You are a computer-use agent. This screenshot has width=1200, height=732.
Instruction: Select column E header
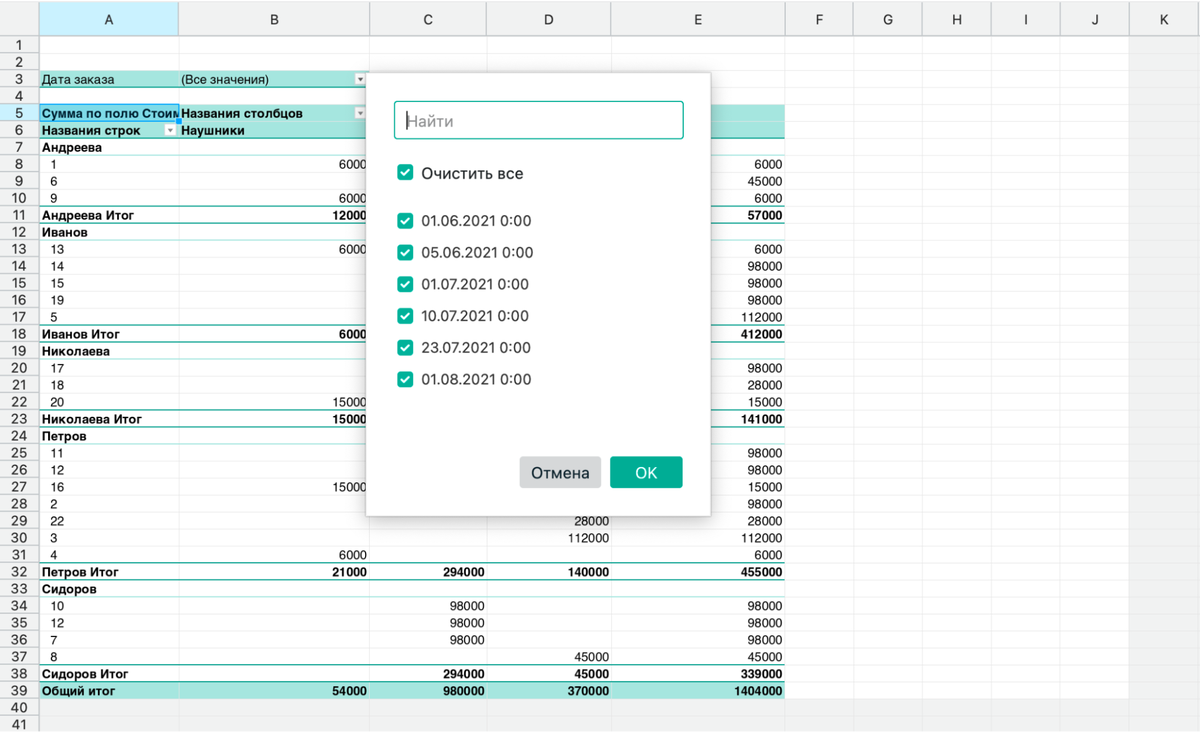[698, 19]
